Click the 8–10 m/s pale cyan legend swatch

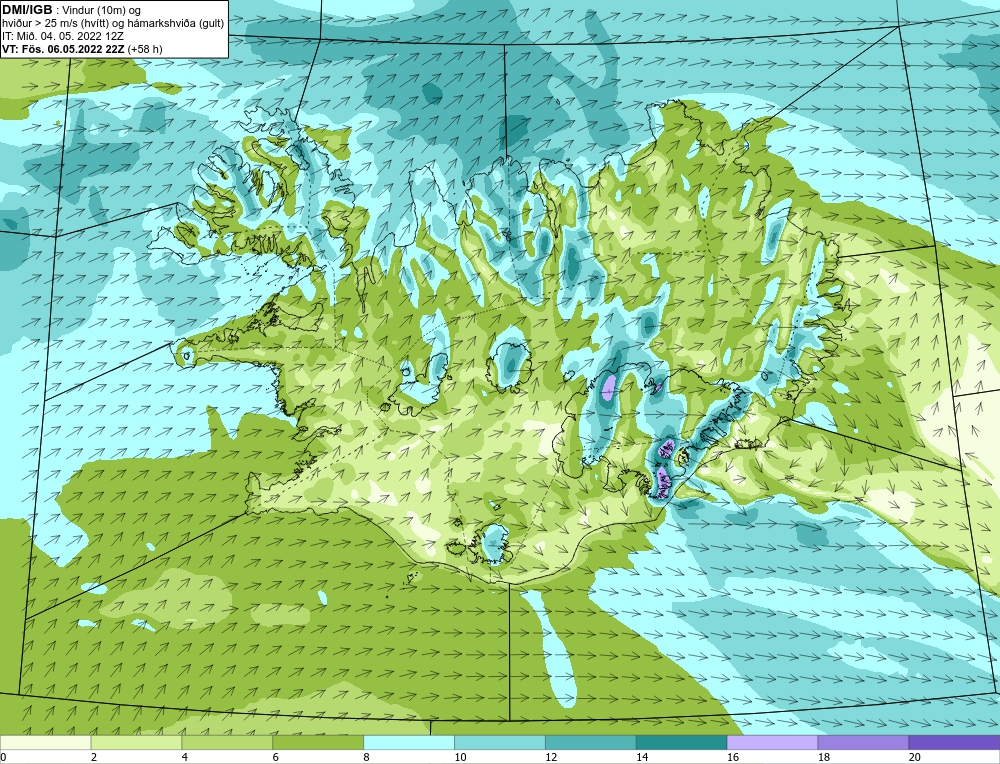click(x=409, y=742)
